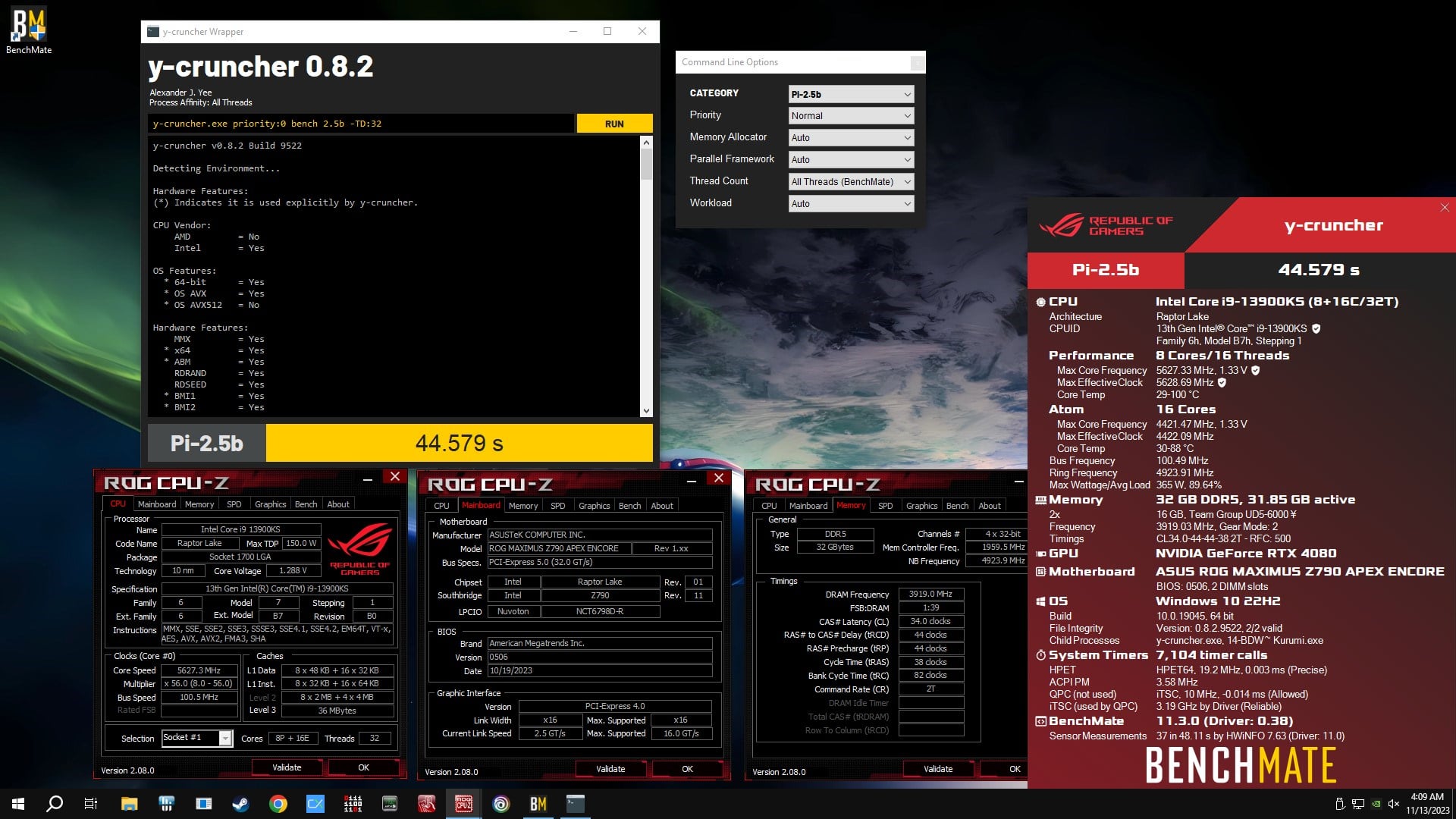This screenshot has width=1456, height=819.
Task: Click OK in the Processor CPU-Z window
Action: (x=363, y=767)
